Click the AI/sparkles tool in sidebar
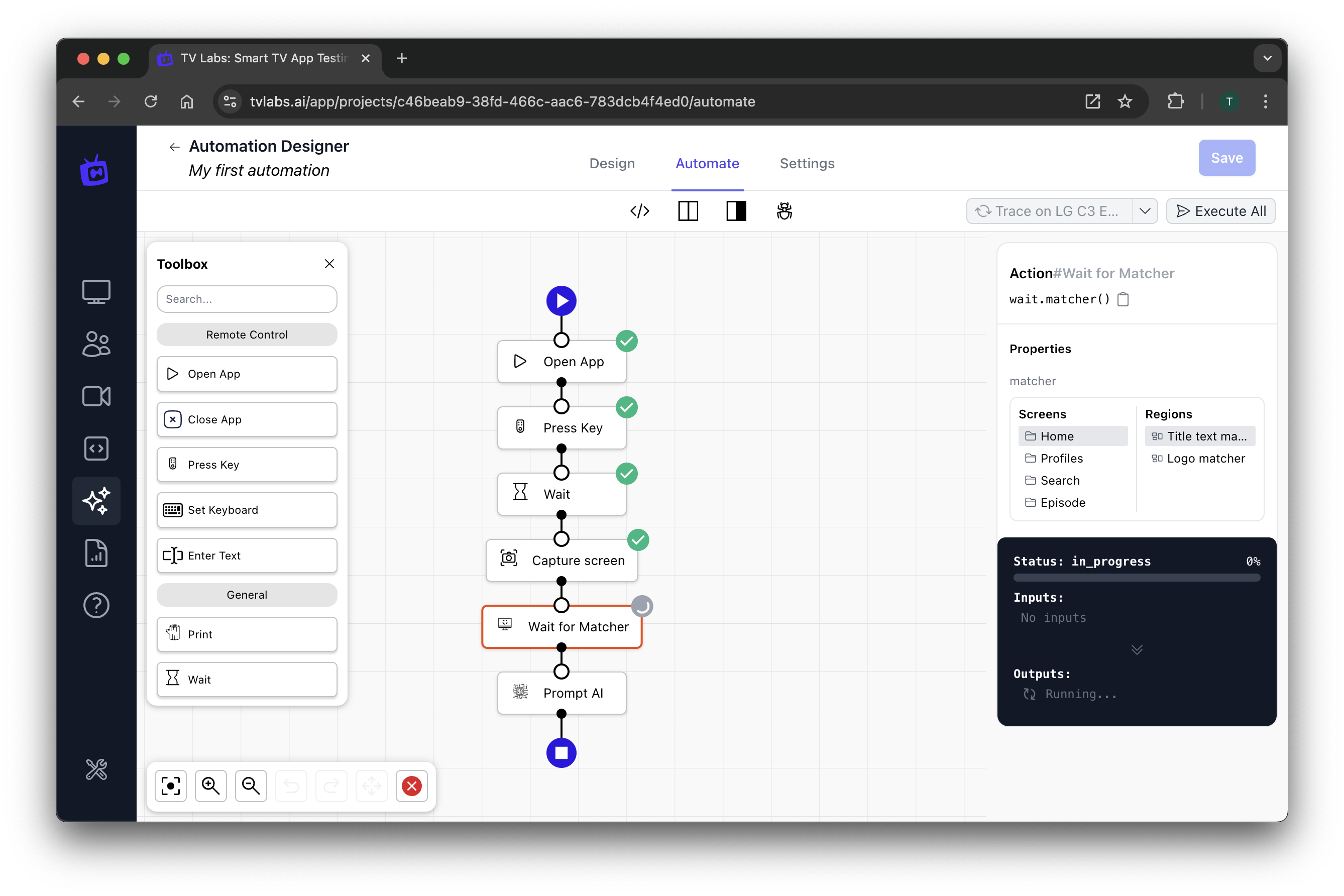 coord(97,500)
